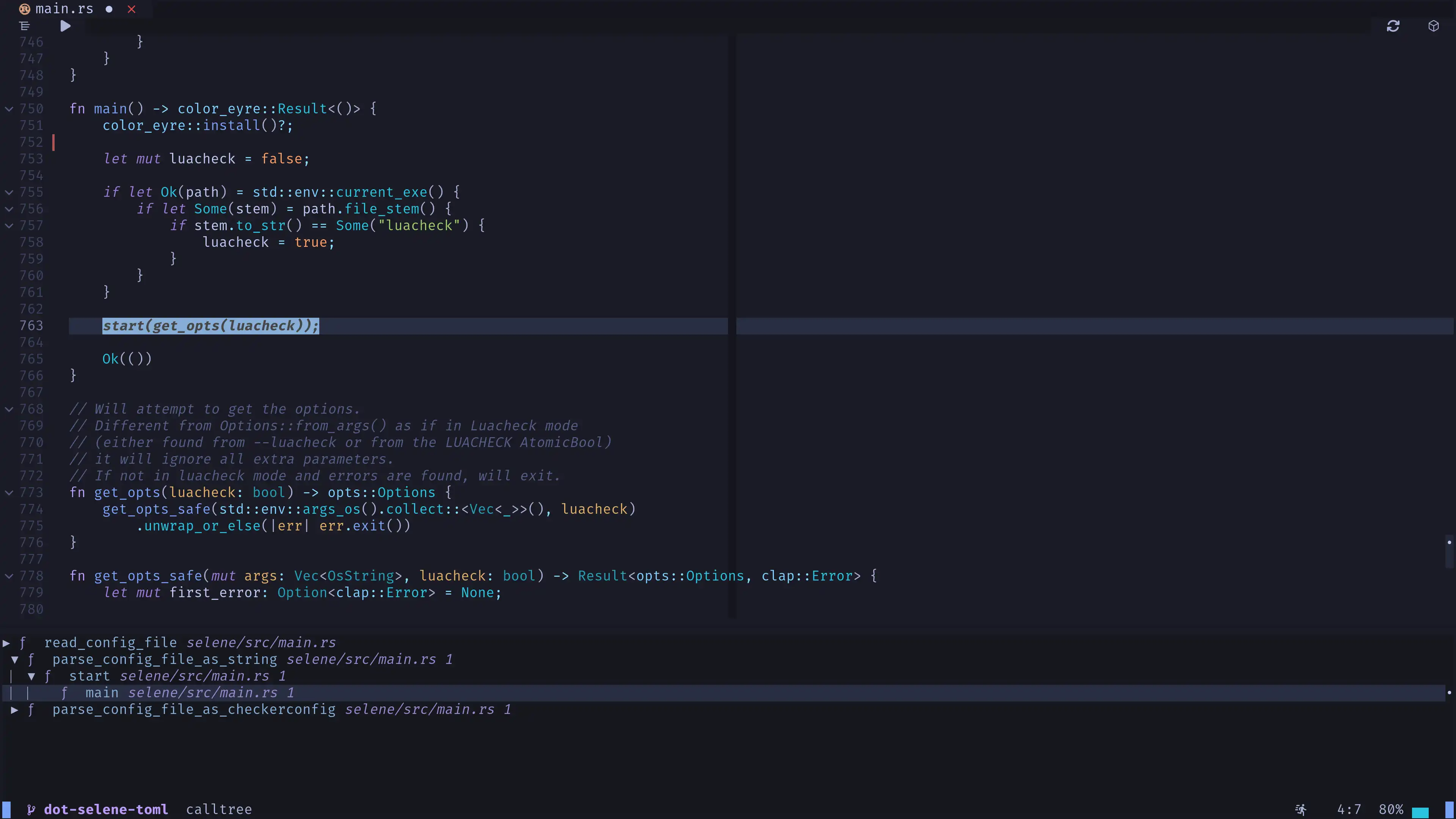1456x819 pixels.
Task: Click the cyan scroll position block in status line
Action: [1420, 813]
